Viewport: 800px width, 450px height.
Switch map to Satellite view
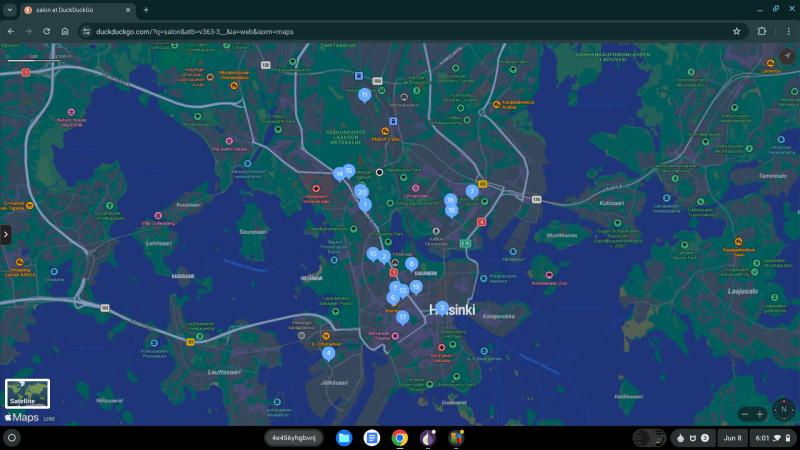point(27,392)
